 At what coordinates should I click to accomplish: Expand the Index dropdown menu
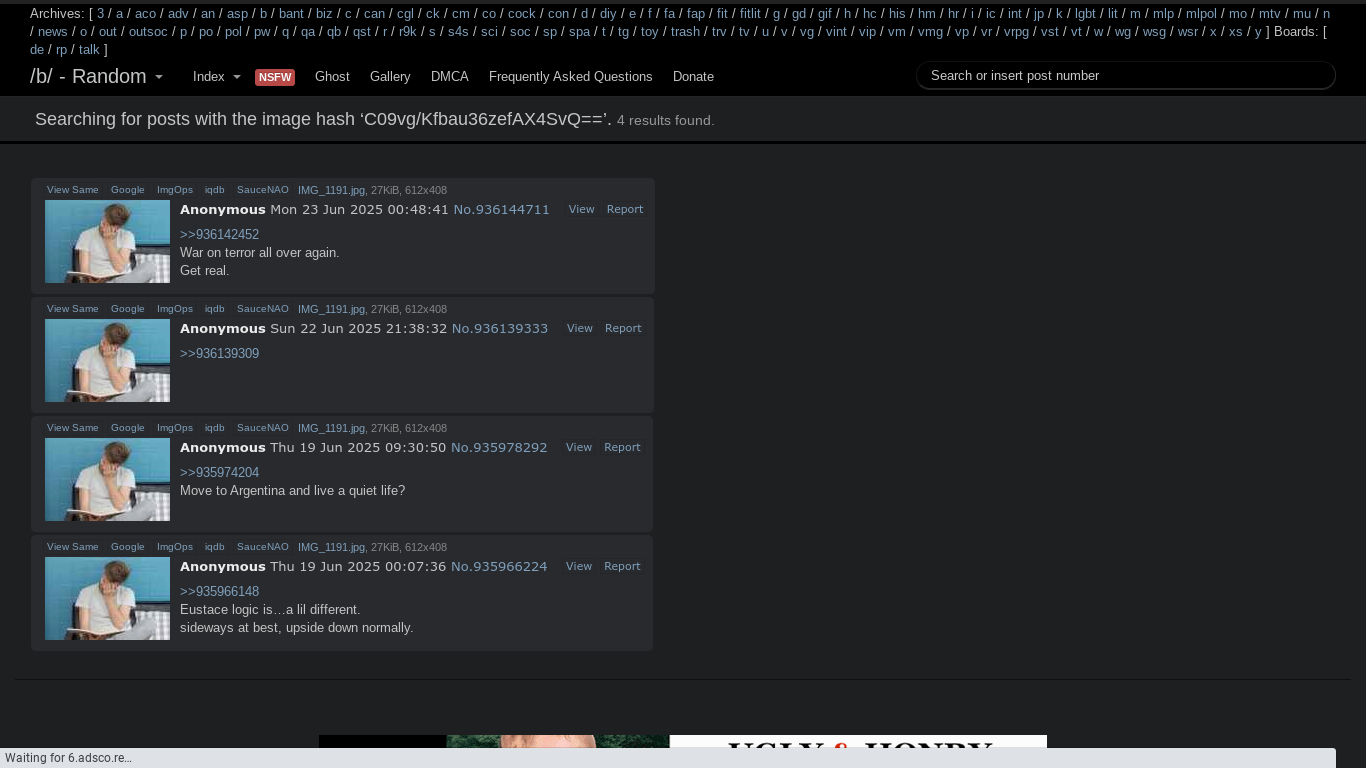(216, 77)
